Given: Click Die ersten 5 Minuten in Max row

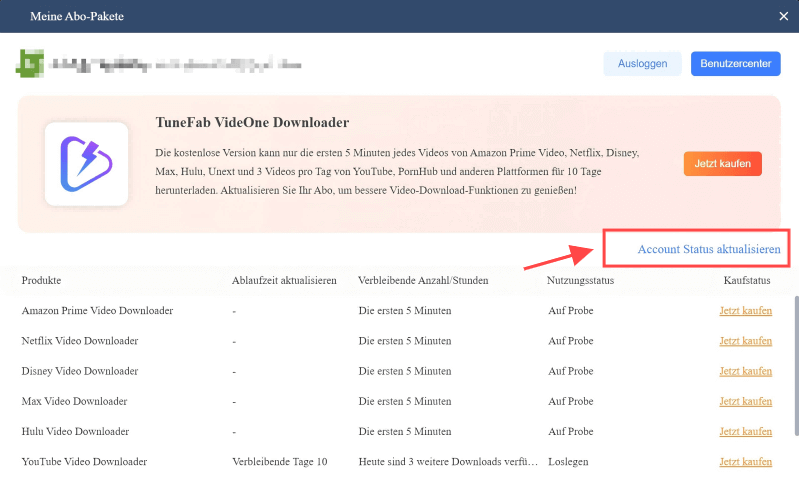Looking at the screenshot, I should click(405, 401).
